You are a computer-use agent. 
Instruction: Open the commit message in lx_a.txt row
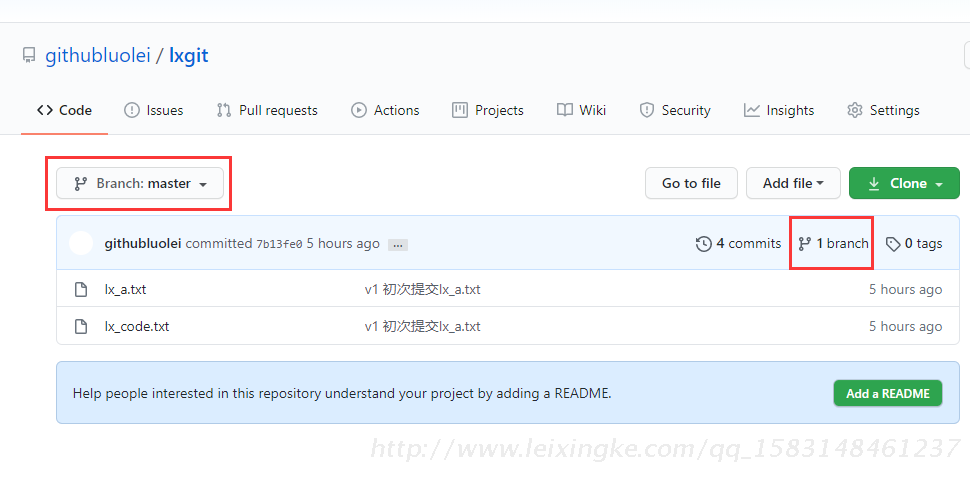pyautogui.click(x=423, y=290)
